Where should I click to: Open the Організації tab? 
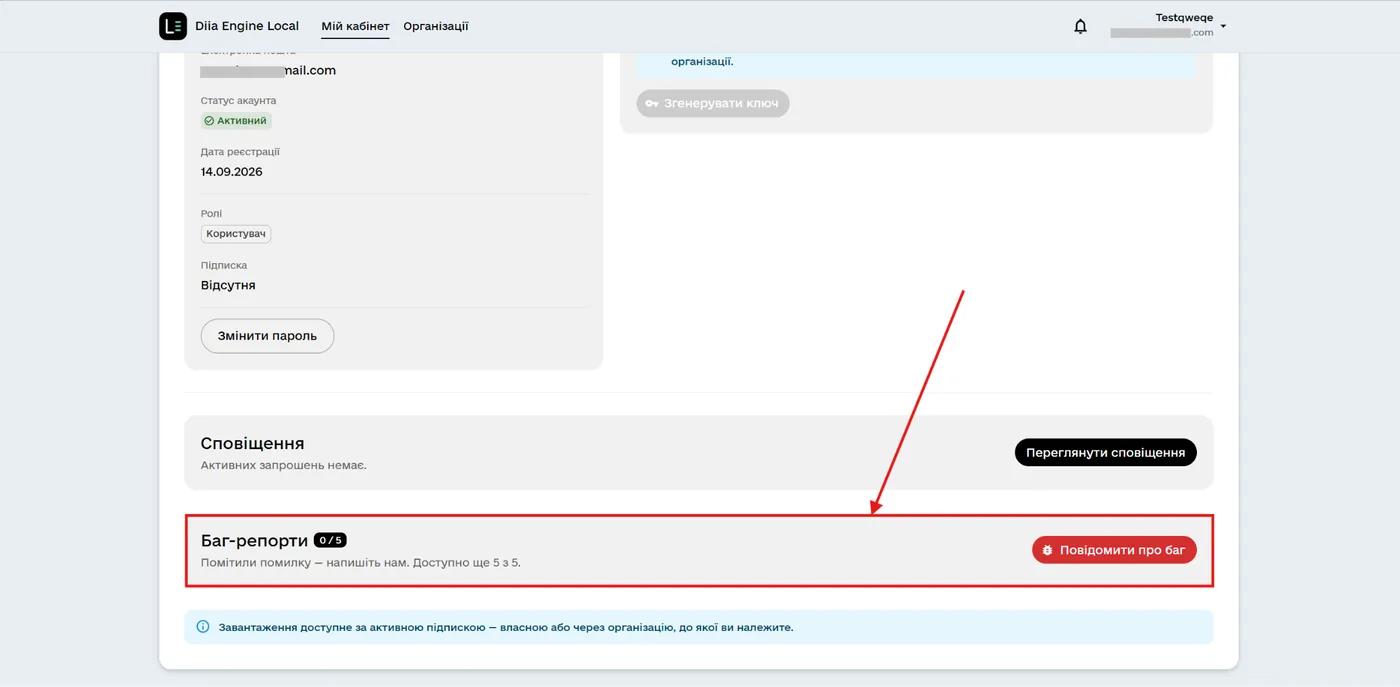(x=436, y=26)
